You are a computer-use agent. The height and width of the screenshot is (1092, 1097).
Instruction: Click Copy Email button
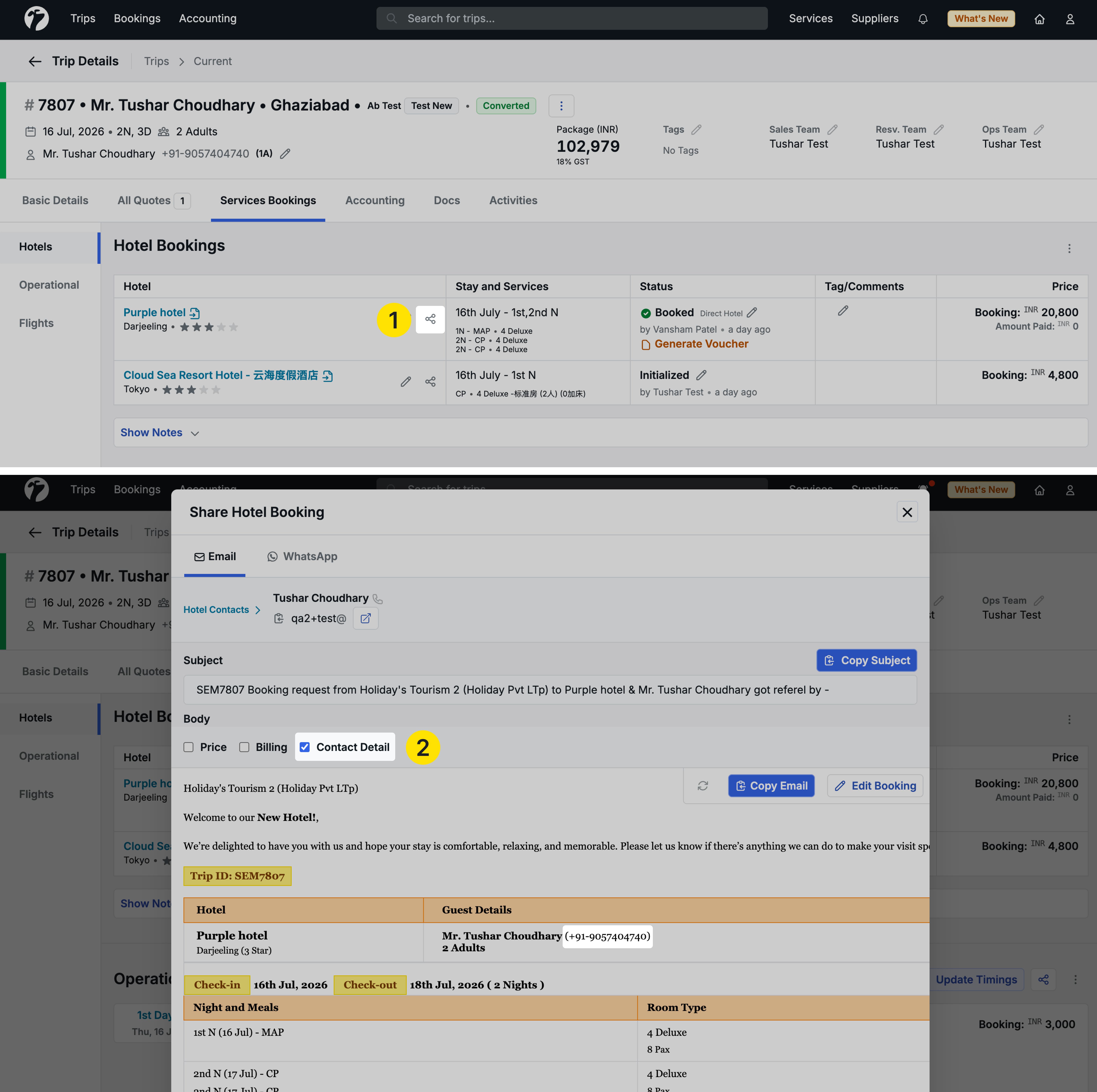pyautogui.click(x=771, y=786)
